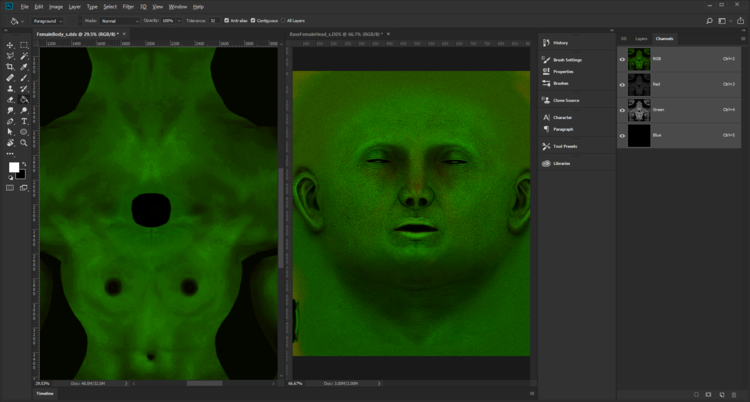750x402 pixels.
Task: Select the Eyedropper tool
Action: click(24, 67)
